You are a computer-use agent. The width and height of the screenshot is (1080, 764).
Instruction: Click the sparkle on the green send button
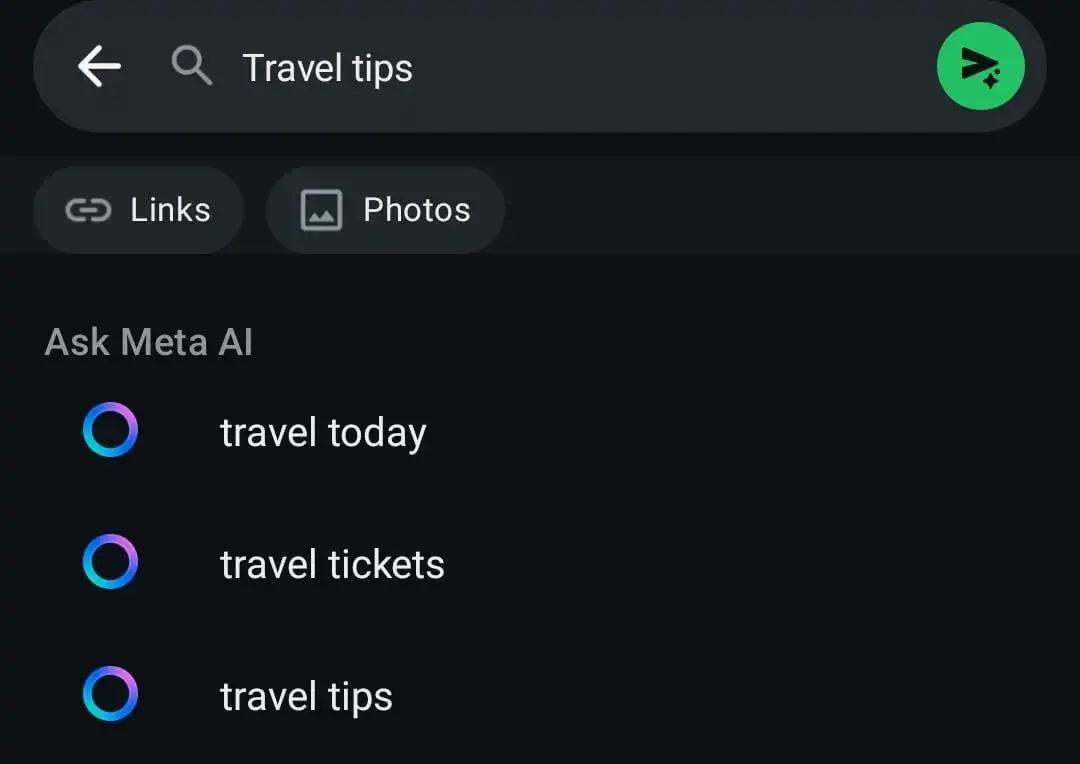click(990, 82)
